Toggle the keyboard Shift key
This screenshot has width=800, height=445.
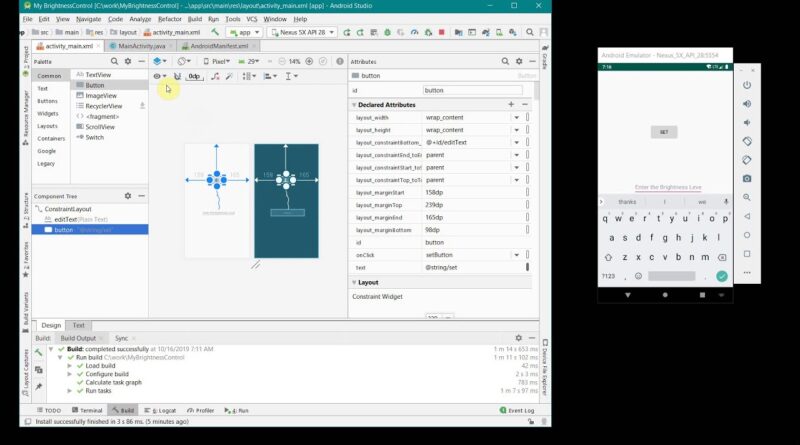pos(608,257)
